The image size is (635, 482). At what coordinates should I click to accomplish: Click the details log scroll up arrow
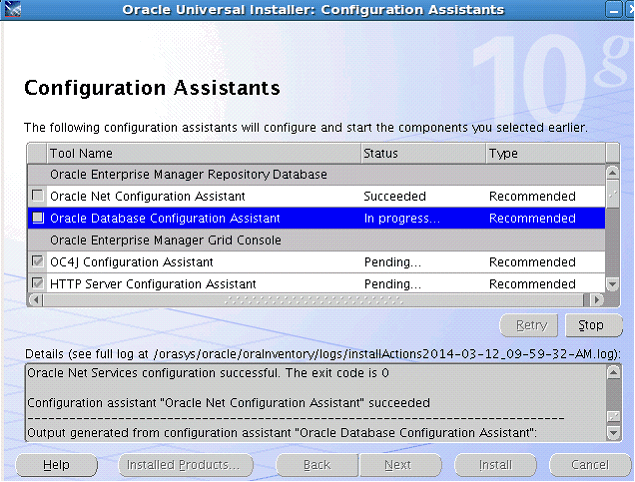613,372
